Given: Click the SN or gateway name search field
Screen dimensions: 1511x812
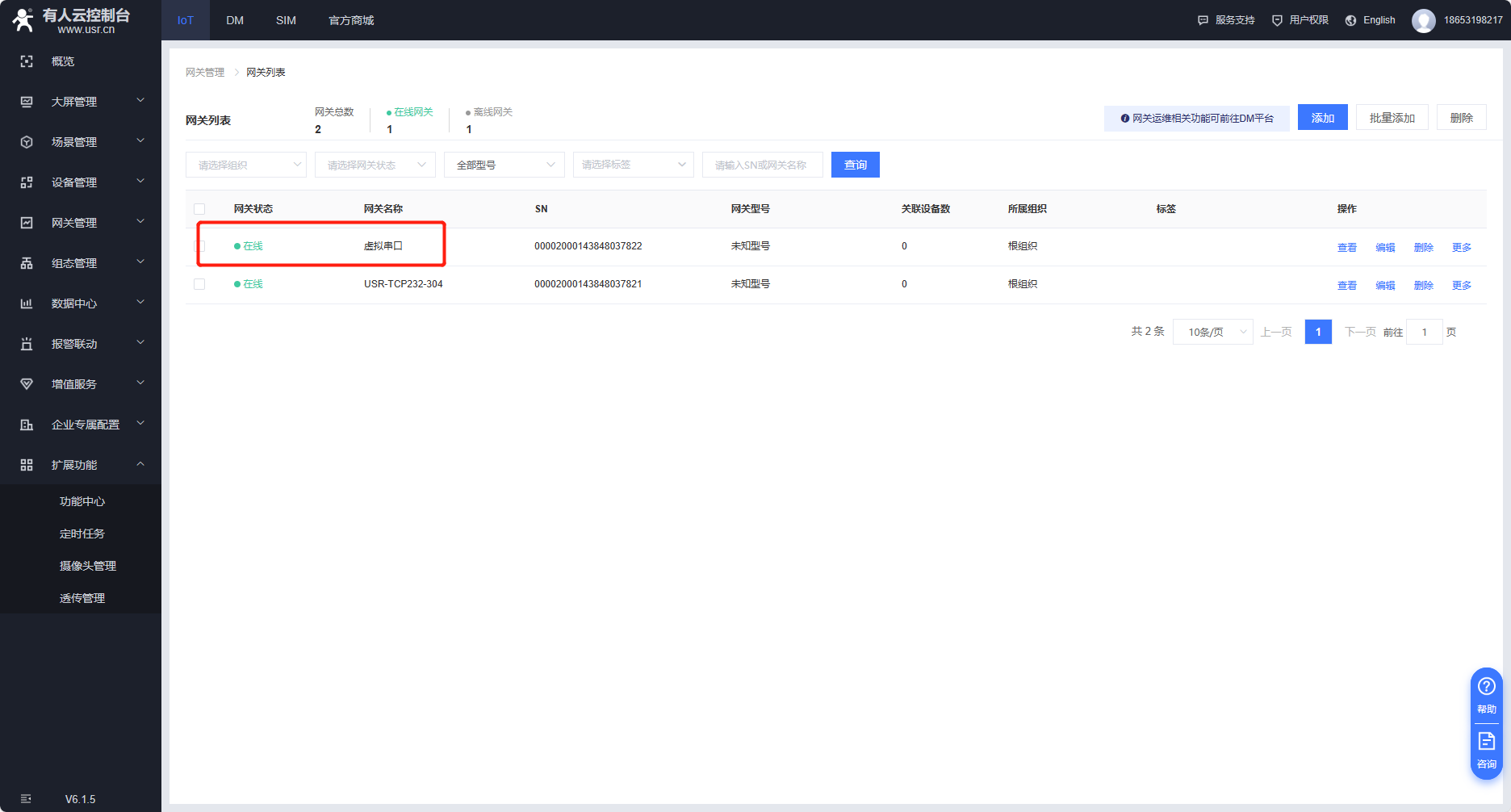Looking at the screenshot, I should tap(762, 165).
